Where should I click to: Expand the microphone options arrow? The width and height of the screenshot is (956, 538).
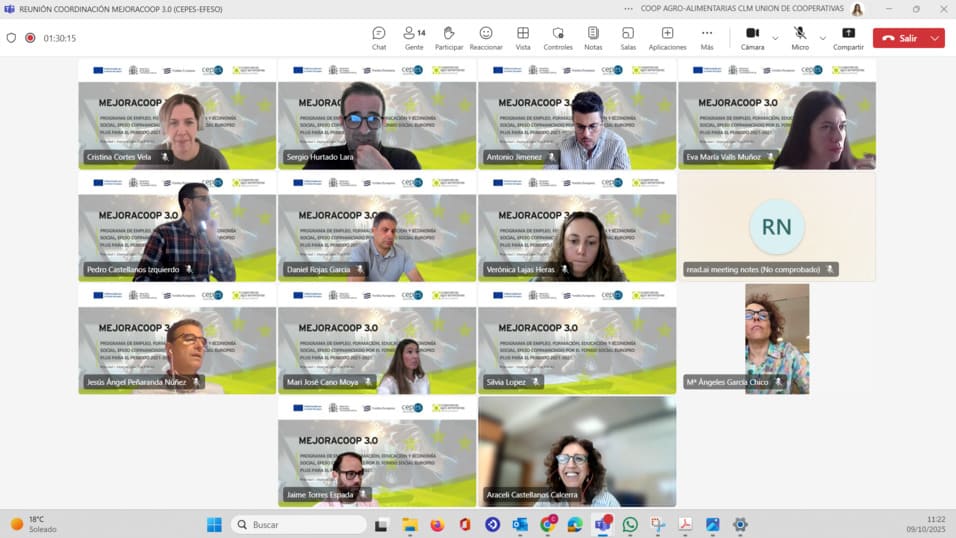point(823,38)
